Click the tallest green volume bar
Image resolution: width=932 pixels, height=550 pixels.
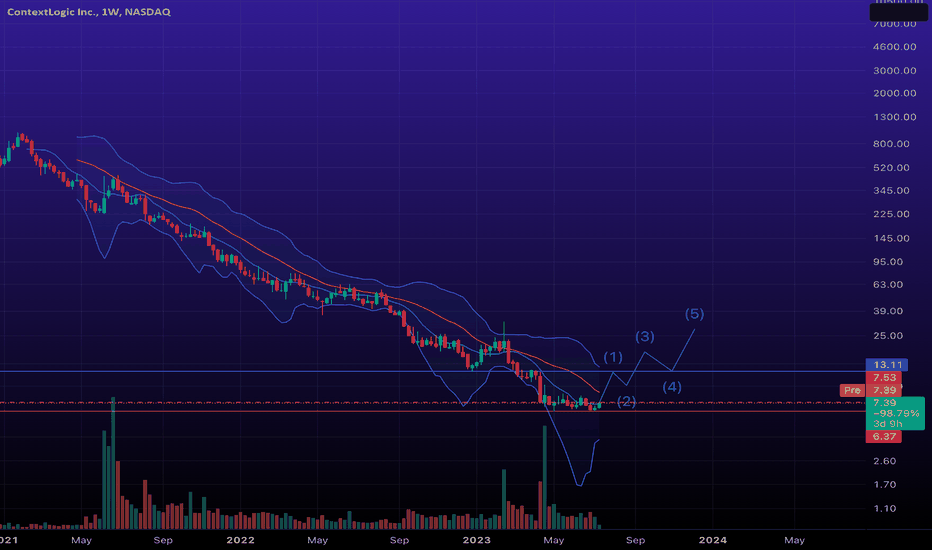pos(113,463)
